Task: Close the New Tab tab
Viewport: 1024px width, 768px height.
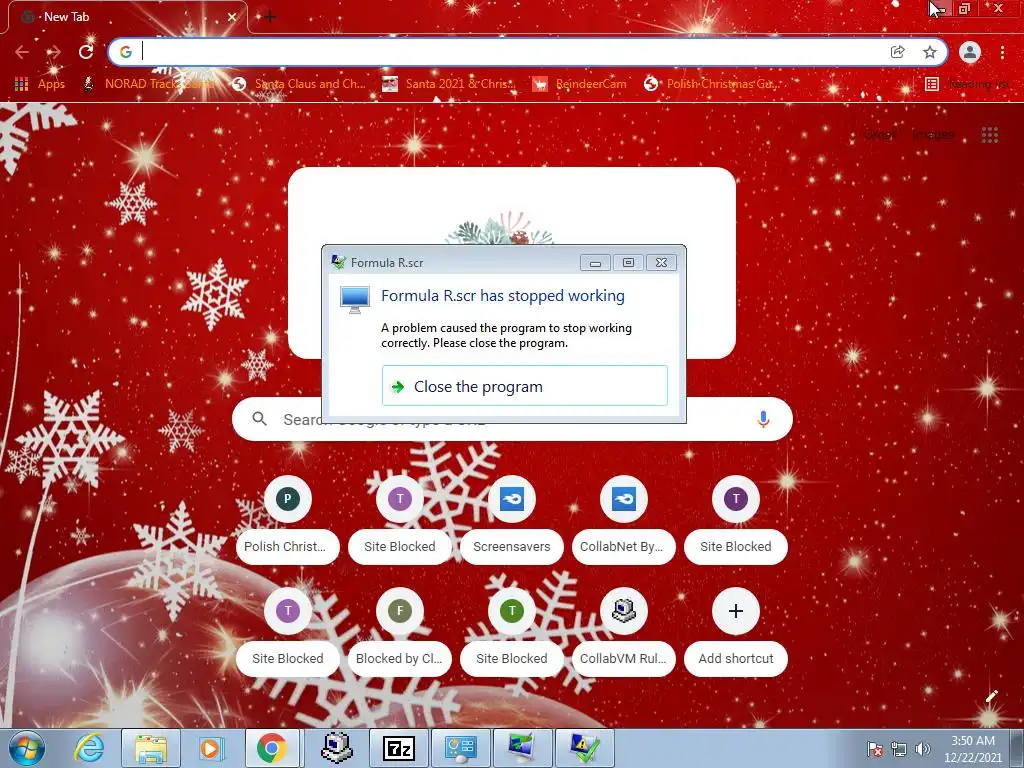Action: (232, 17)
